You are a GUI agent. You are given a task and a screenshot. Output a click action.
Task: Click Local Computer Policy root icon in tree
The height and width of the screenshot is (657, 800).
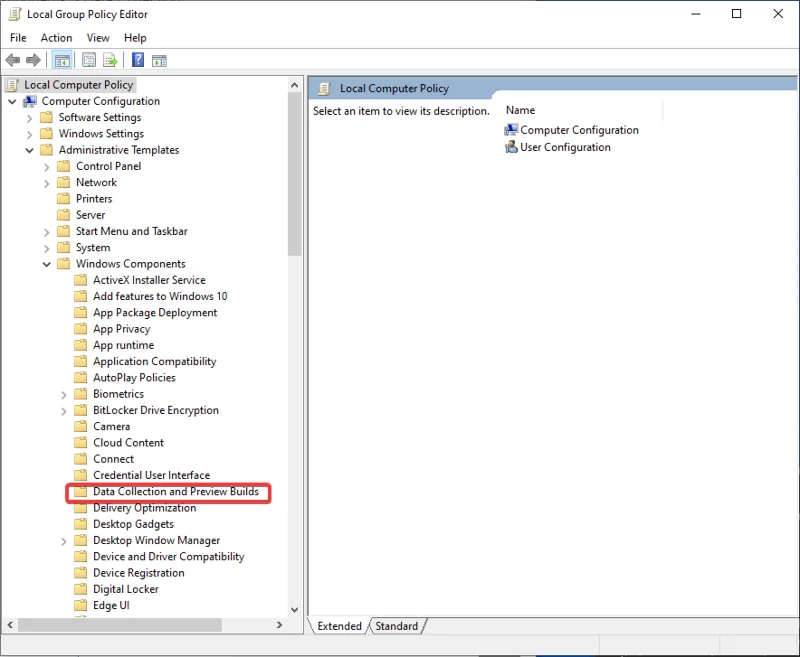click(14, 85)
